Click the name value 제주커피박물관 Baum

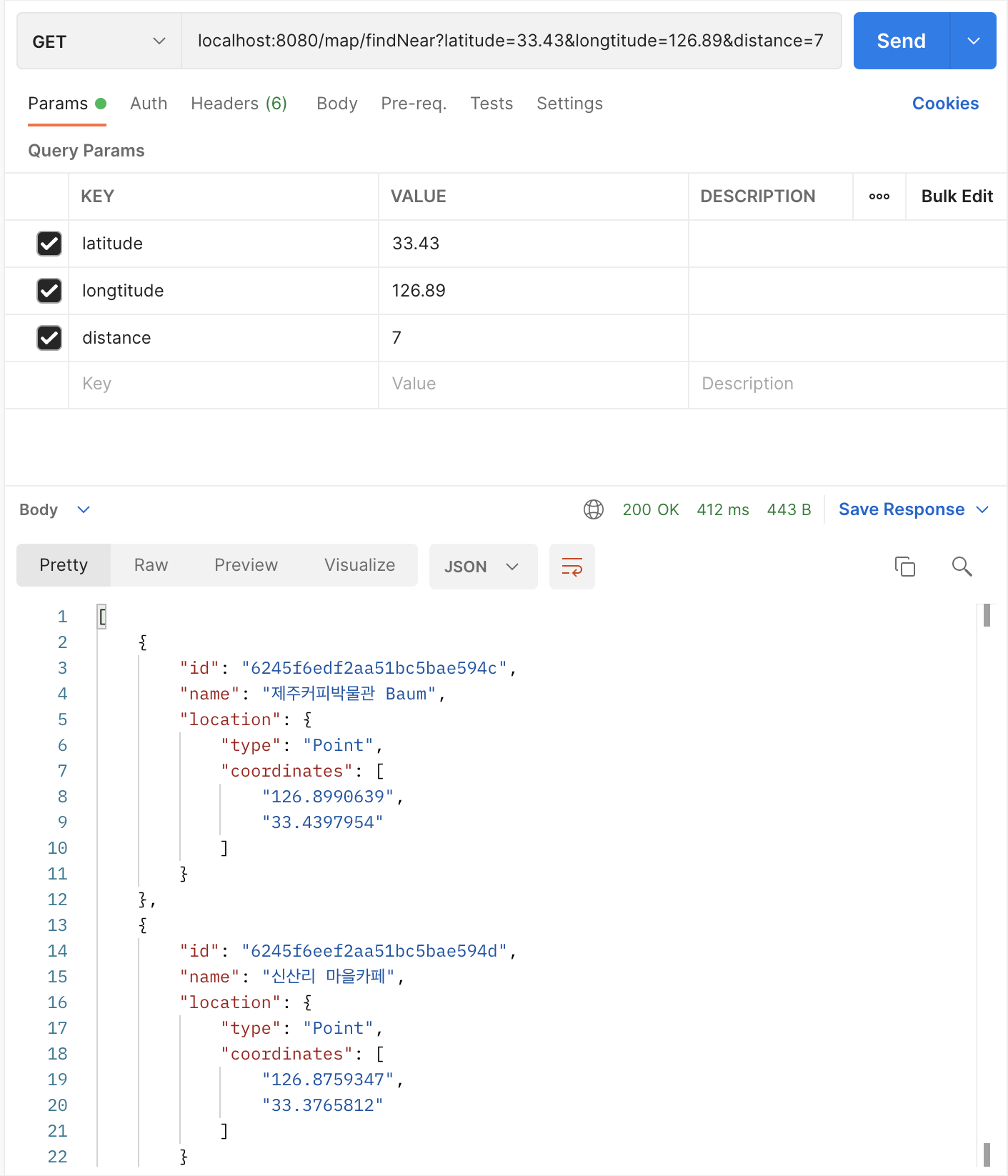pyautogui.click(x=349, y=694)
